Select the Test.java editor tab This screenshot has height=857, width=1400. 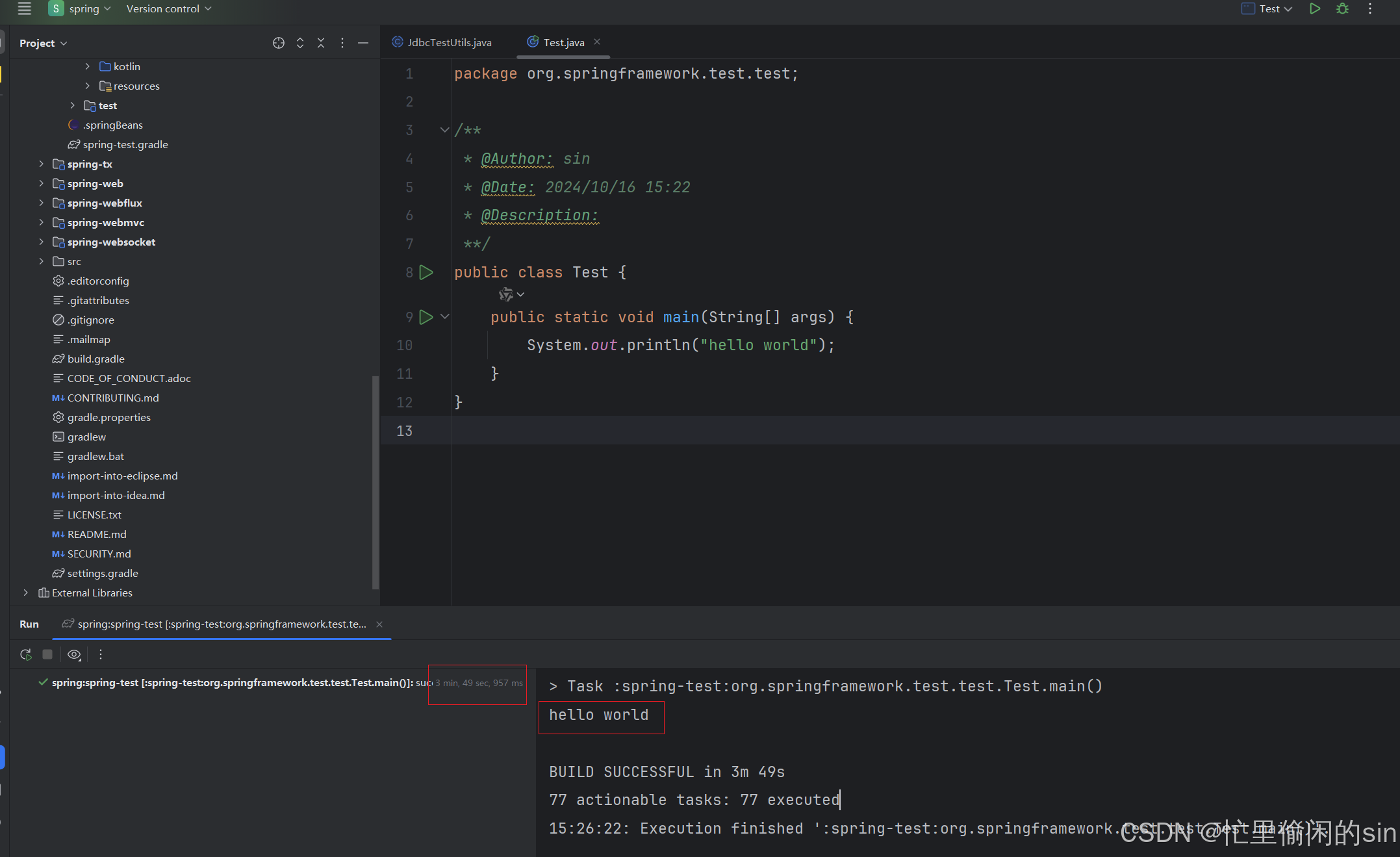click(x=562, y=42)
